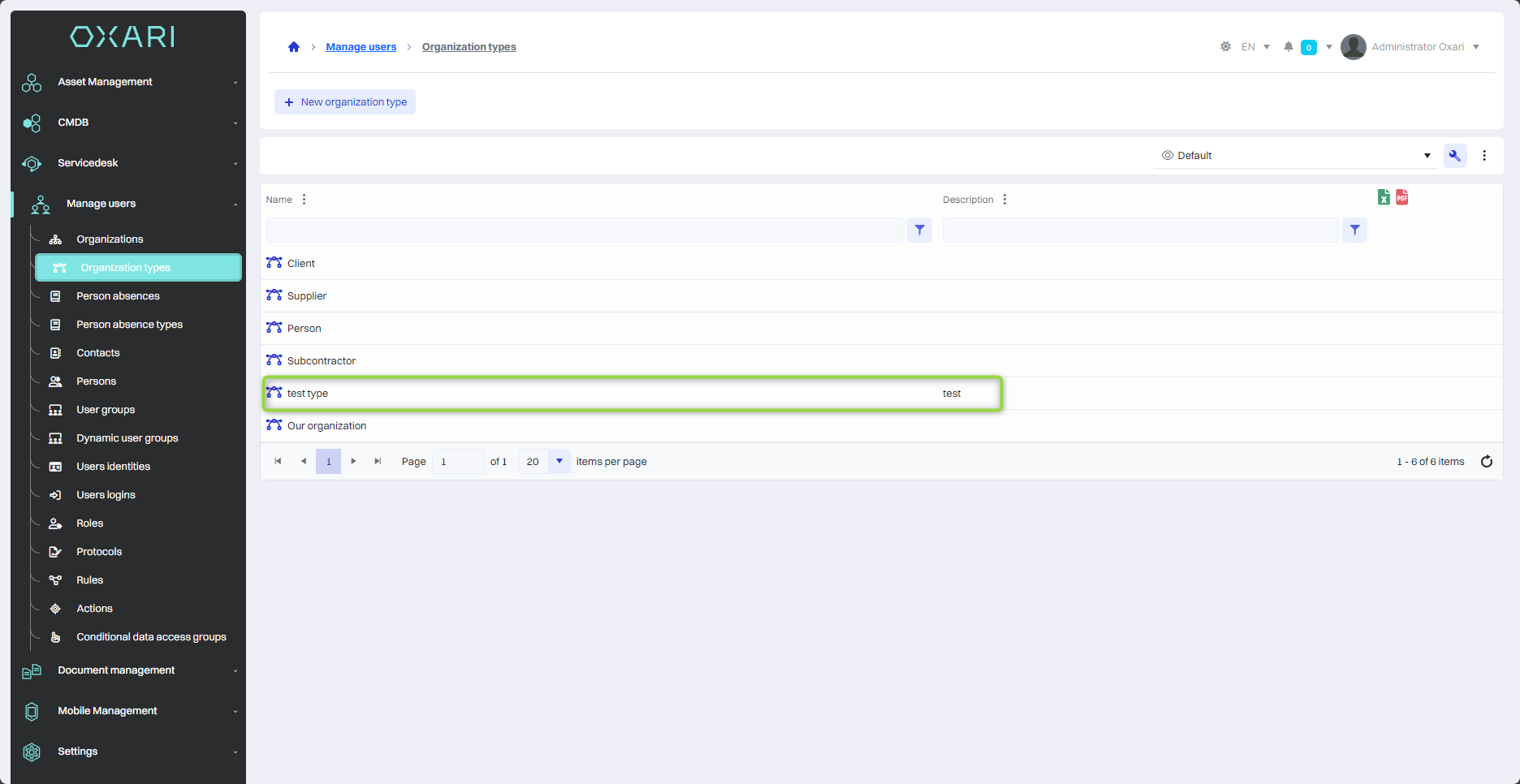
Task: Apply filter icon for Description column
Action: coord(1354,230)
